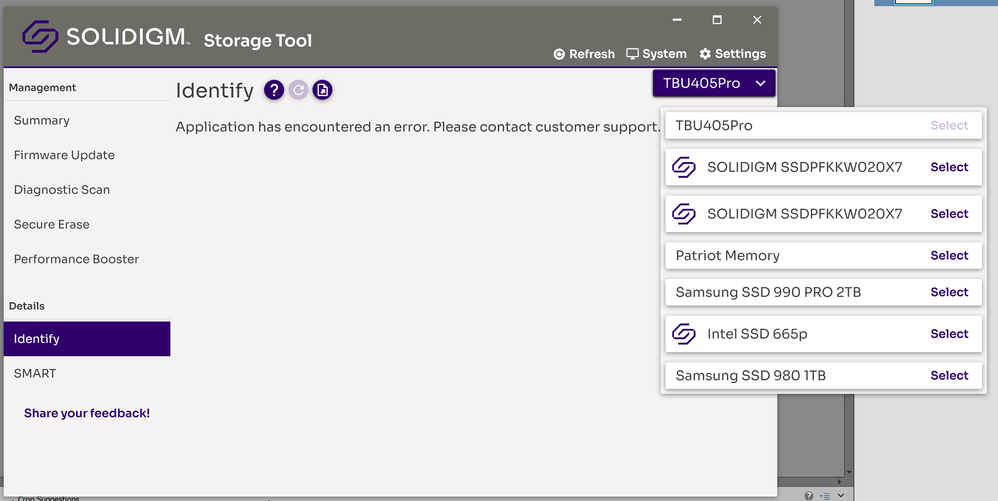
Task: Click the export report document icon
Action: (x=322, y=91)
